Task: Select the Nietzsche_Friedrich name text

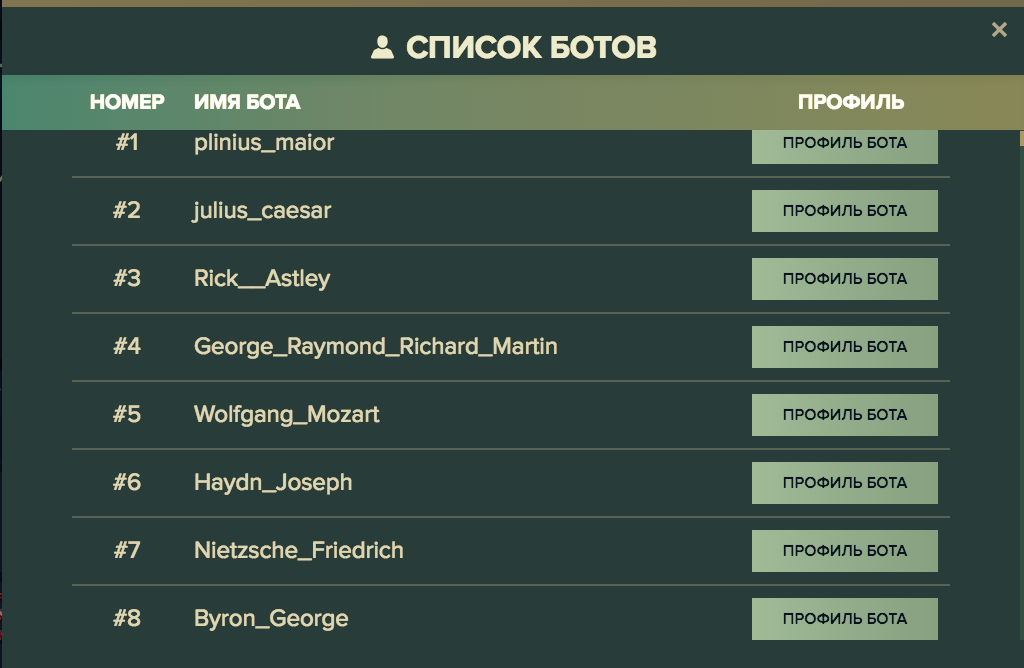Action: pos(298,550)
